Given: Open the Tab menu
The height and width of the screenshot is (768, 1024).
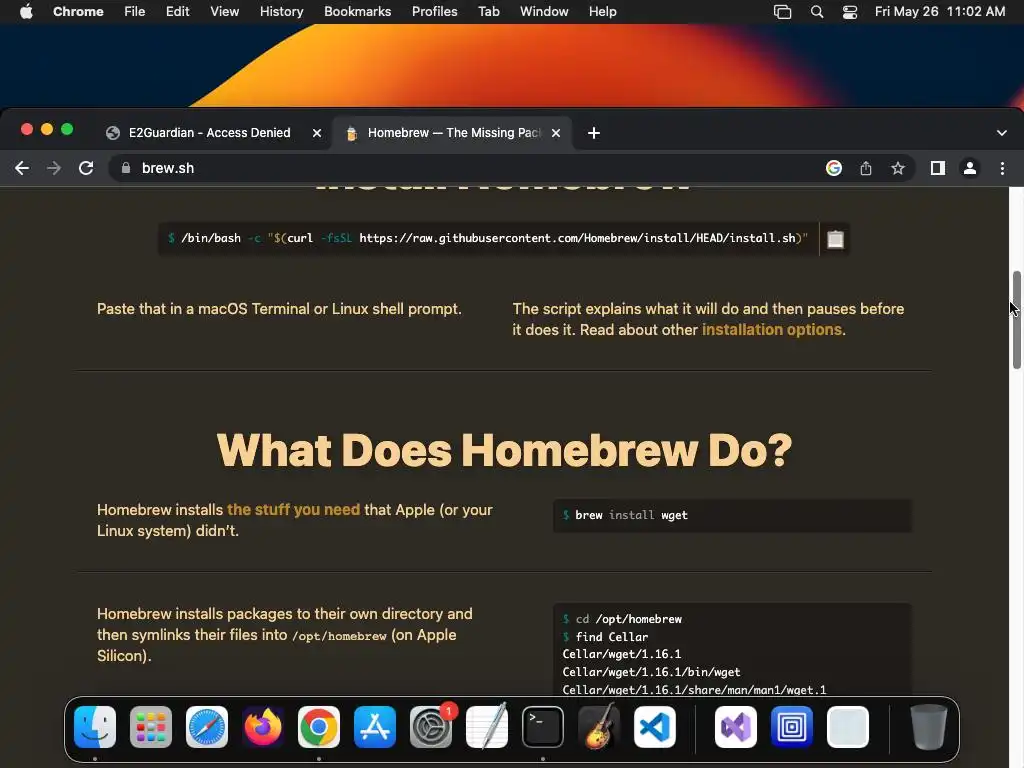Looking at the screenshot, I should 488,12.
